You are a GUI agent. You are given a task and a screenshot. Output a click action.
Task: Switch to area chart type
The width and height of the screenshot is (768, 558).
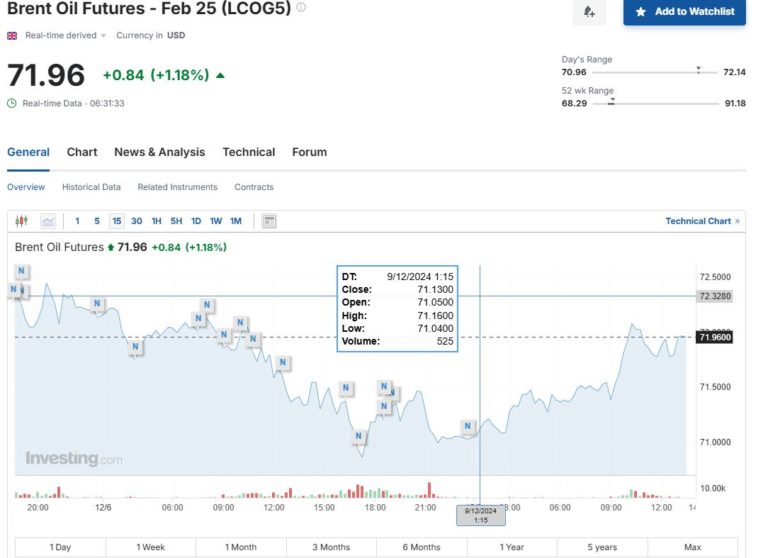tap(47, 221)
